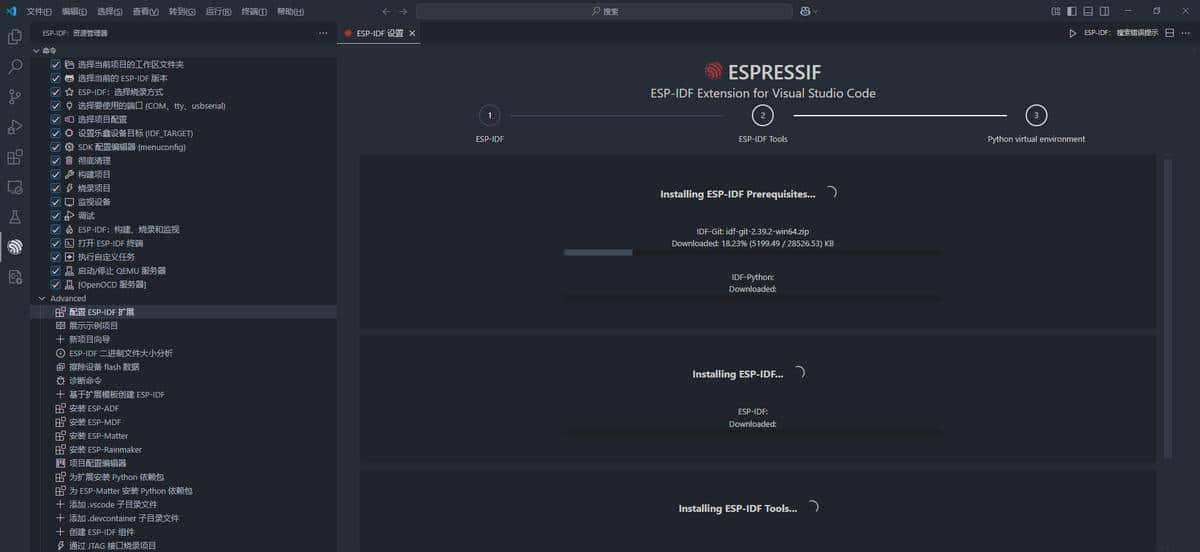Open sidebar more actions ellipsis

coord(323,33)
